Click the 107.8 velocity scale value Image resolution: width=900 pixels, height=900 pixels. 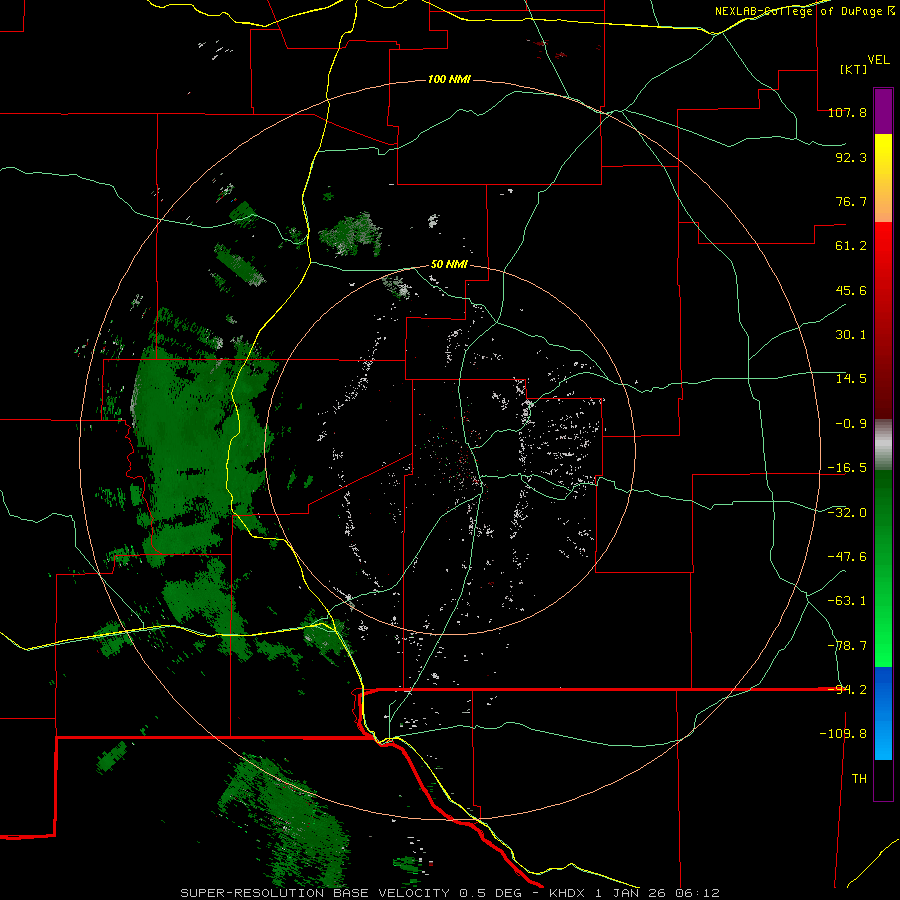coord(847,112)
